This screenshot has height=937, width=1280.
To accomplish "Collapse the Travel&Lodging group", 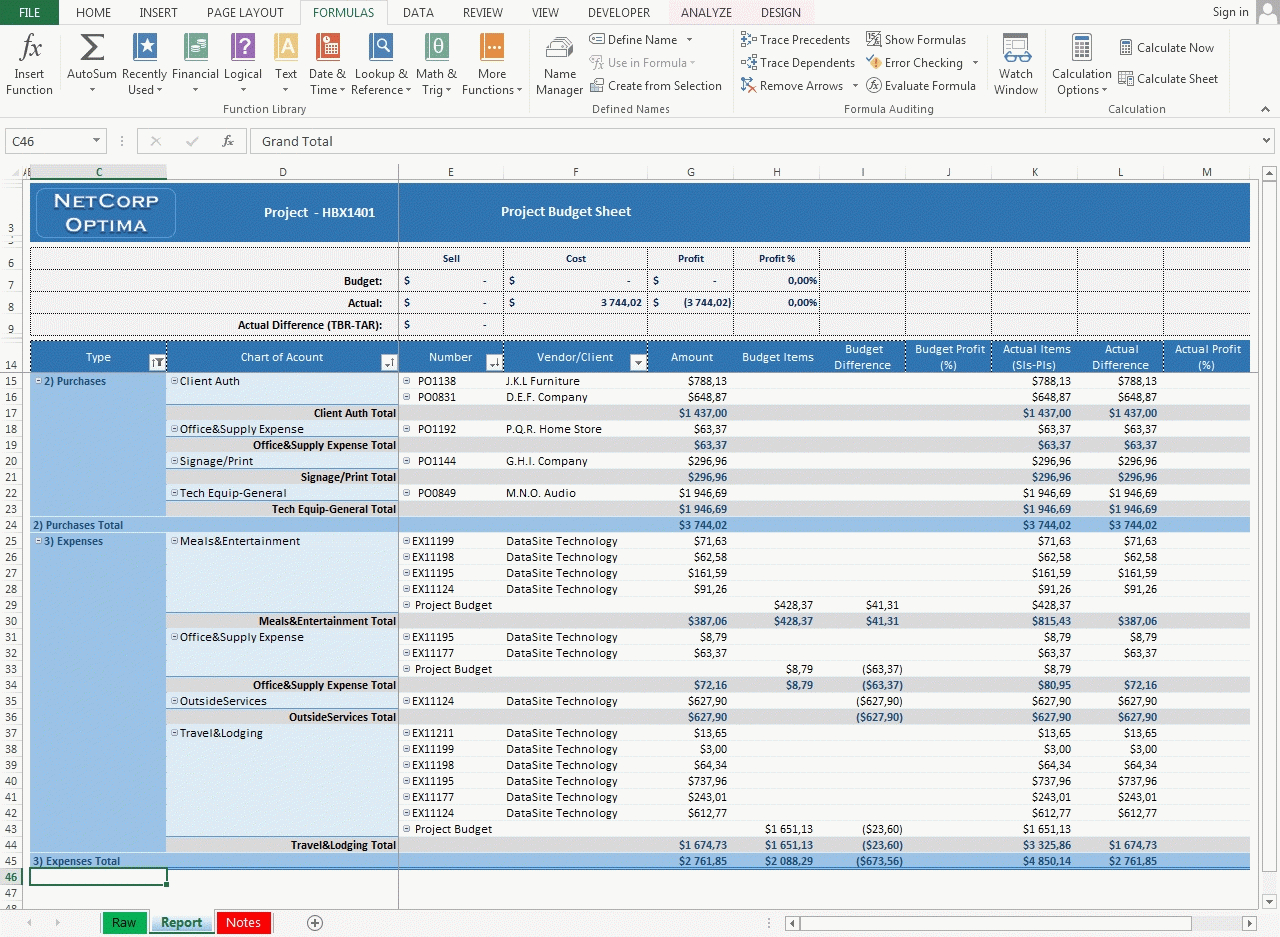I will coord(174,733).
